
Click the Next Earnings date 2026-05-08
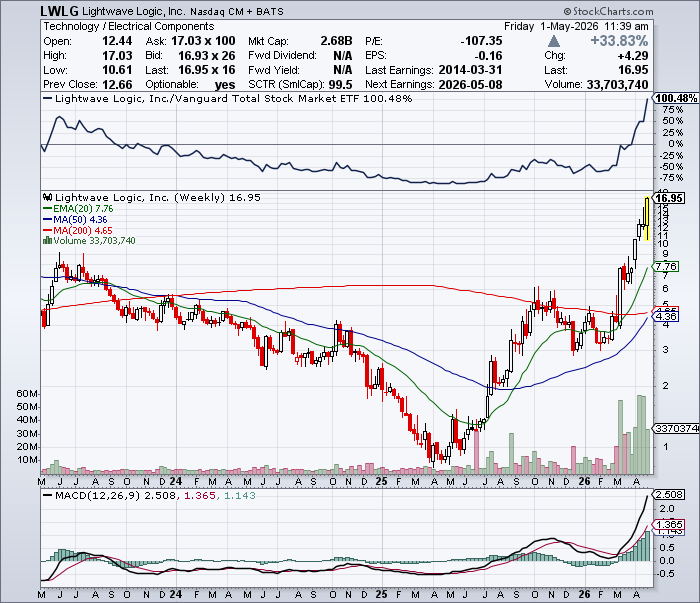coord(471,84)
